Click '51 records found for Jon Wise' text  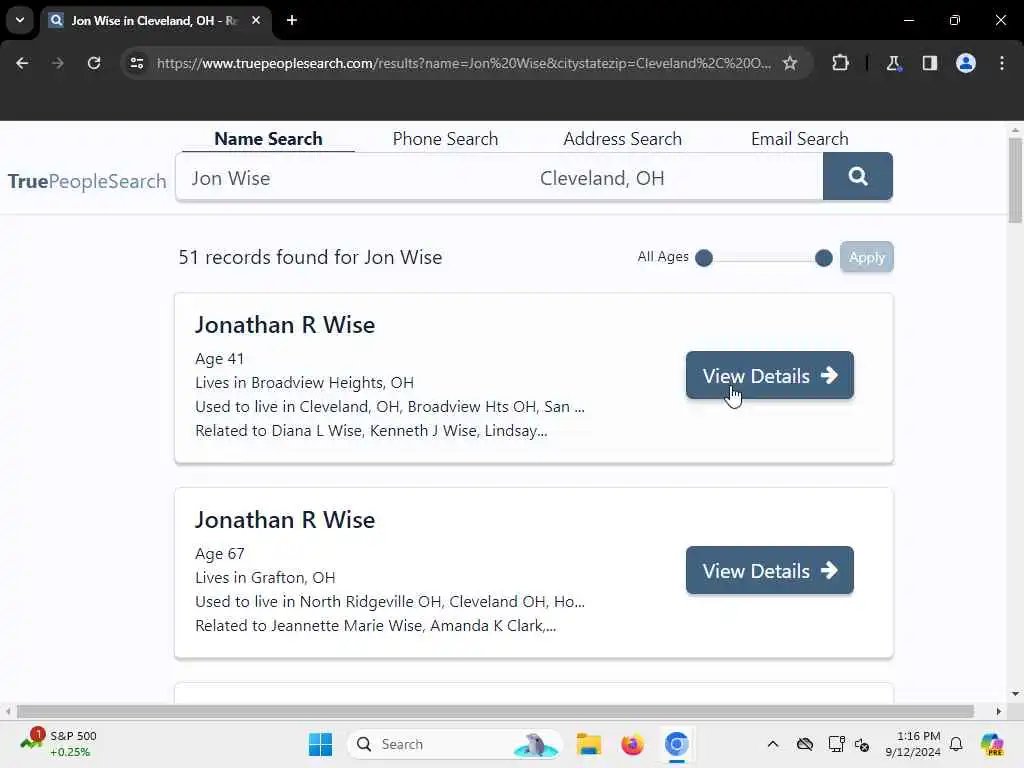coord(310,257)
